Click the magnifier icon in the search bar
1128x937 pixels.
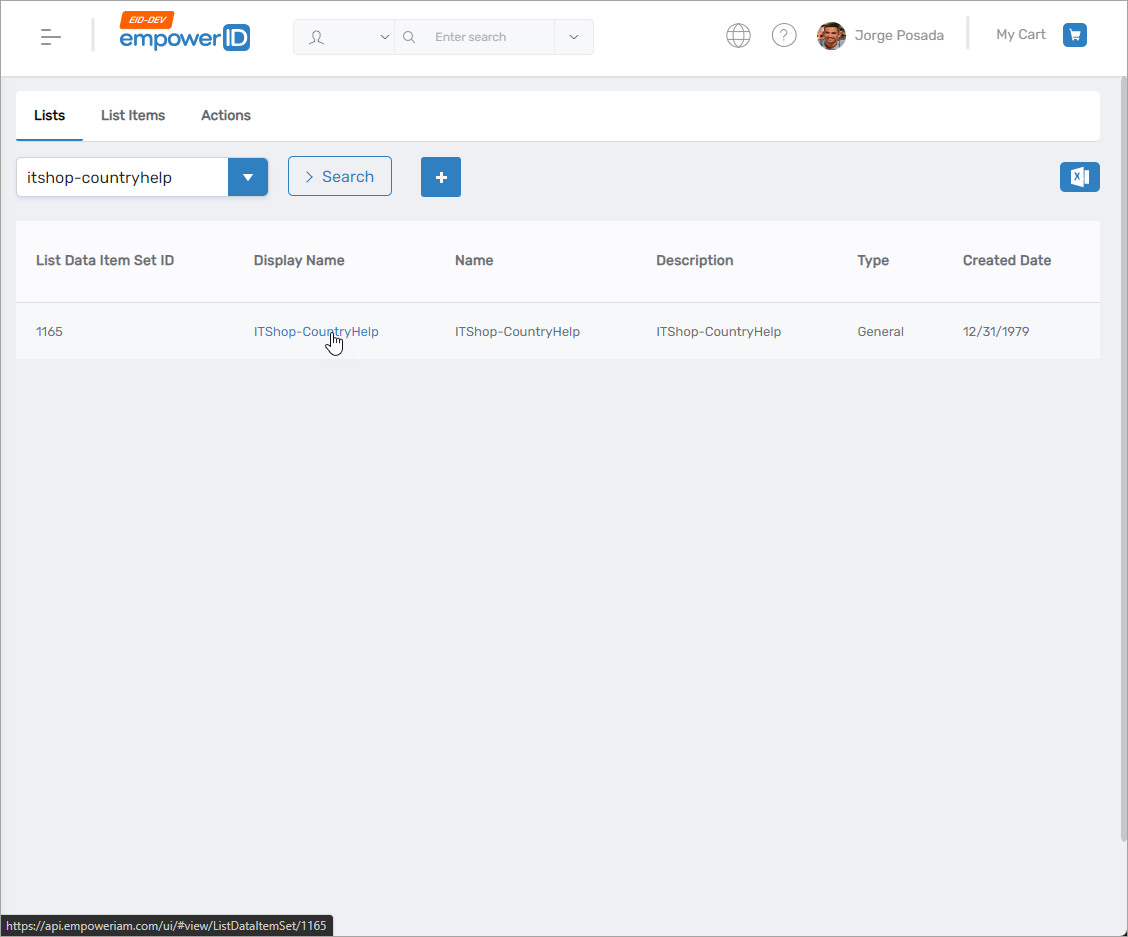click(409, 36)
